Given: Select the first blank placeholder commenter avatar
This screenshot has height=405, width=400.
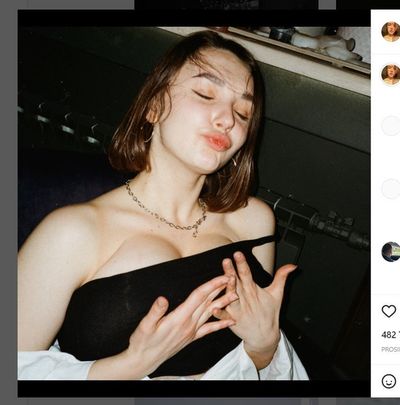Looking at the screenshot, I should coord(391,126).
